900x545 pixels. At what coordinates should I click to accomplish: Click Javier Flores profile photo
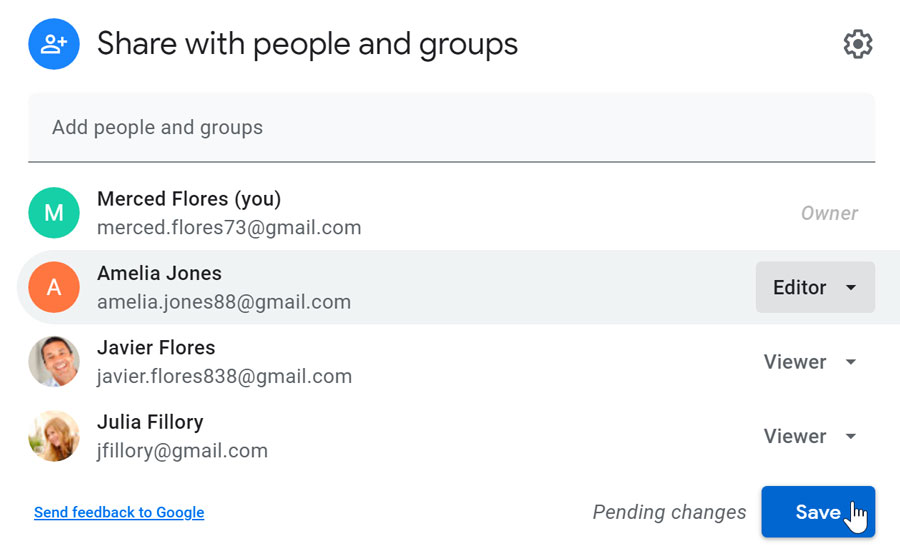click(x=54, y=361)
